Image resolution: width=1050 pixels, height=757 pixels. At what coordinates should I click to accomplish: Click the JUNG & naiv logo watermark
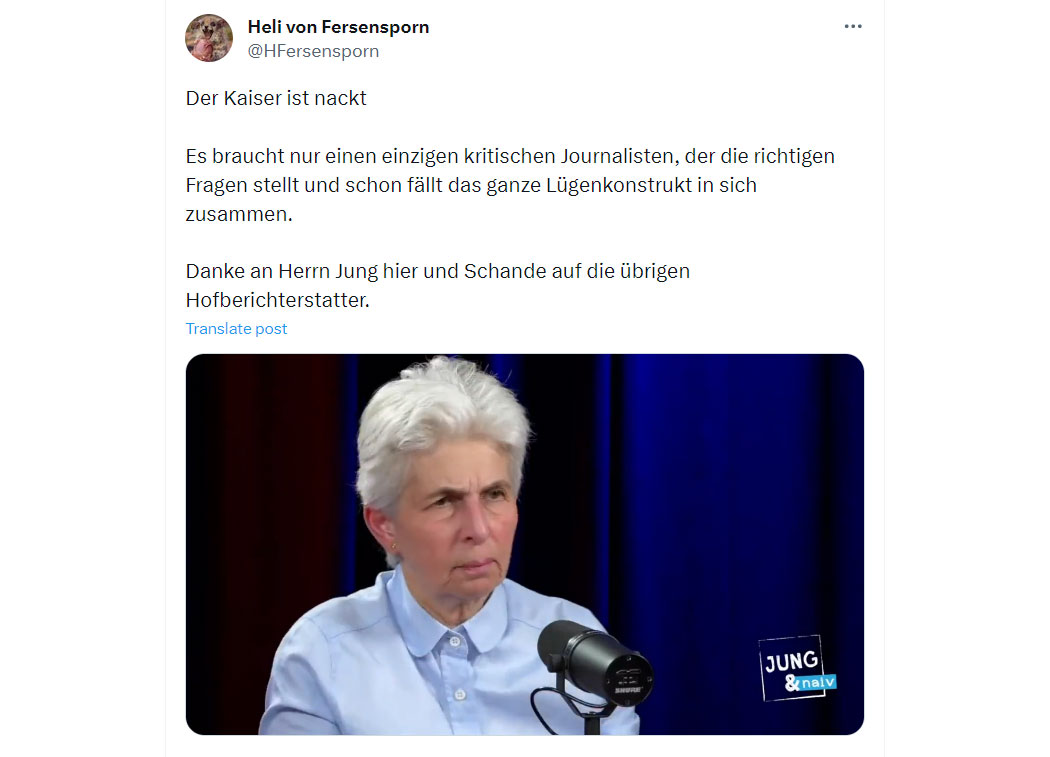pos(797,667)
